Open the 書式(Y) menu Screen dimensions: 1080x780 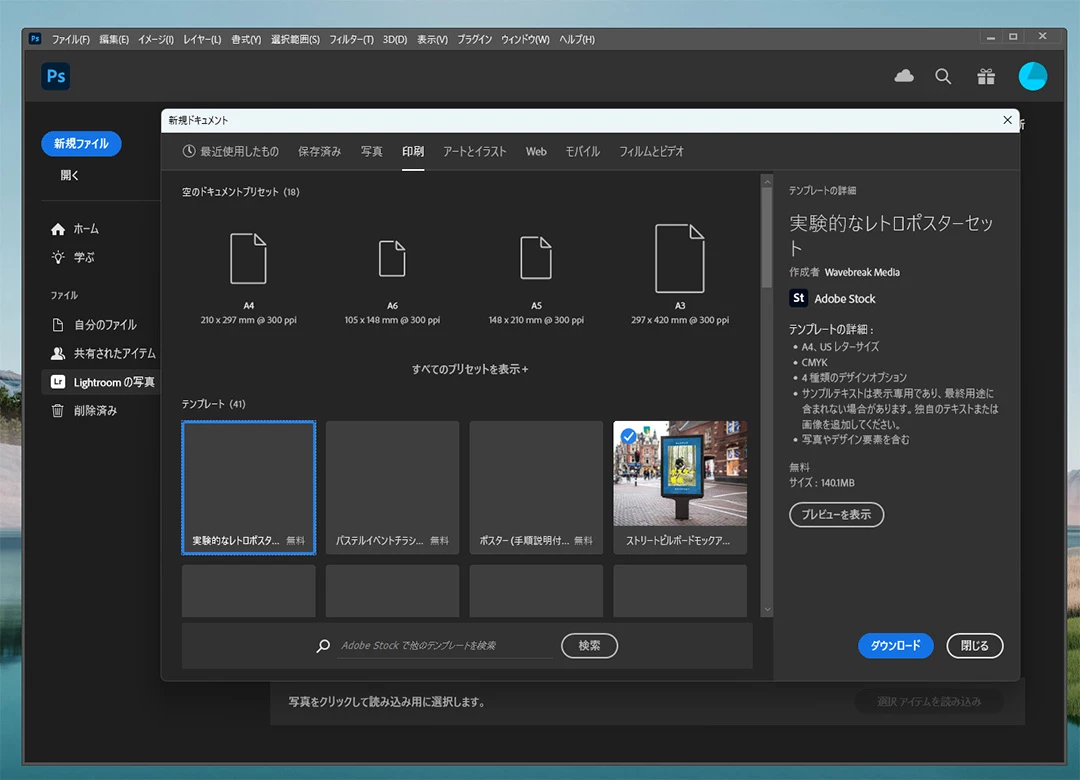[x=246, y=39]
